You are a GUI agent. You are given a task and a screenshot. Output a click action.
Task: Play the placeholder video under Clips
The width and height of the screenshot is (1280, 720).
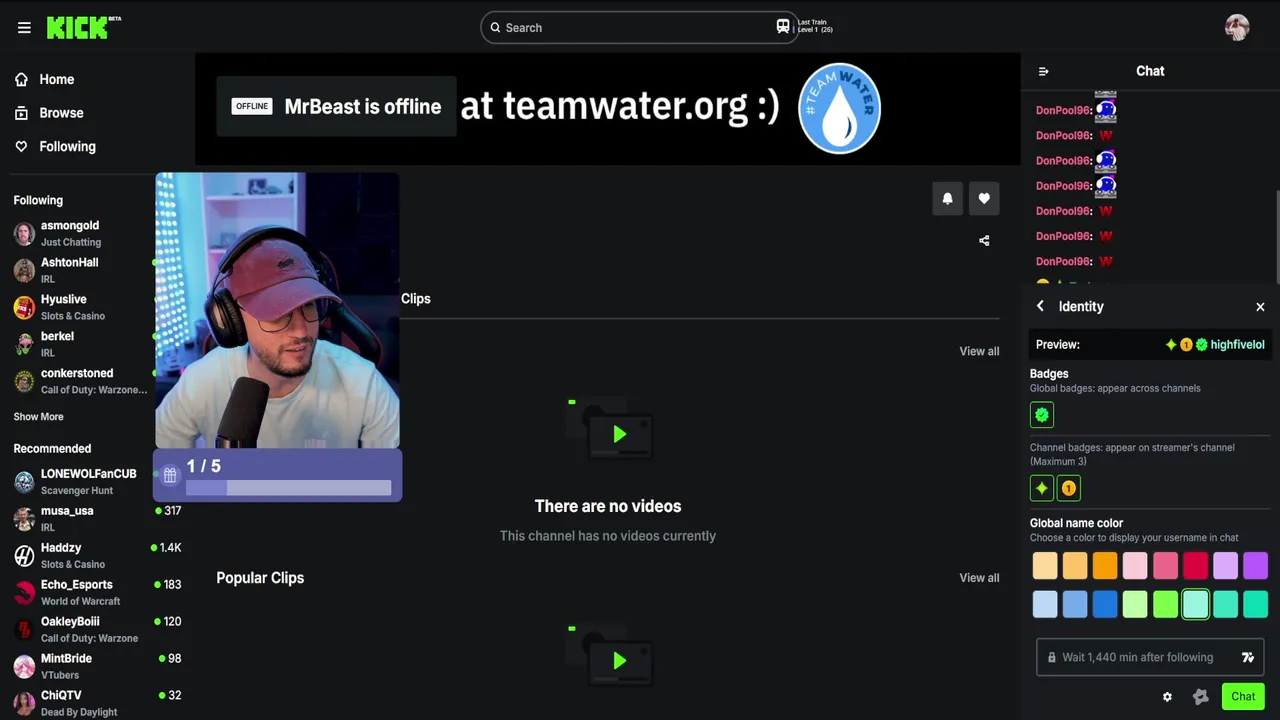pos(619,434)
